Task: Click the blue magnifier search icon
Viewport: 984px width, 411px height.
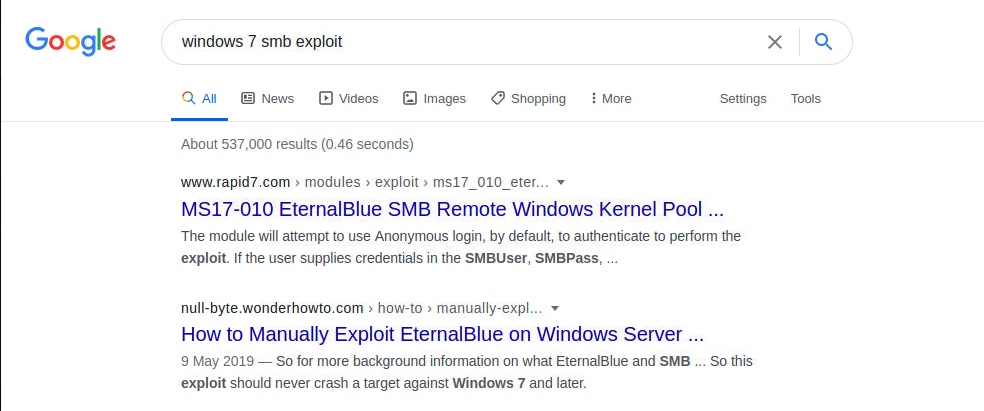Action: pyautogui.click(x=823, y=42)
